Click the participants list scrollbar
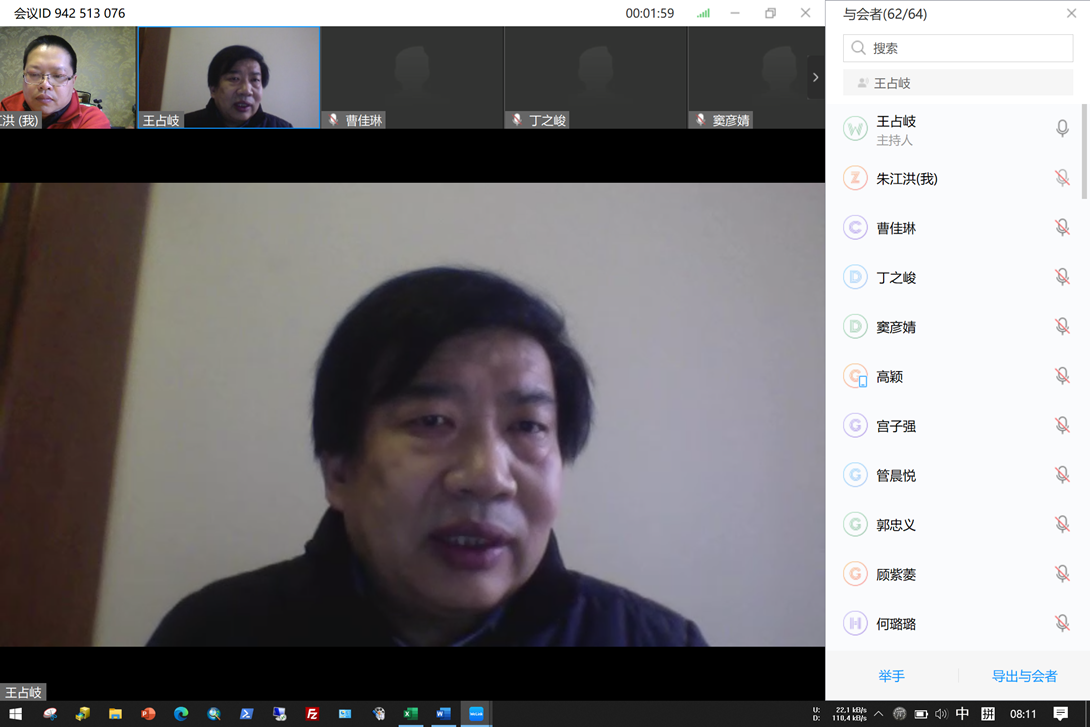 point(1085,150)
